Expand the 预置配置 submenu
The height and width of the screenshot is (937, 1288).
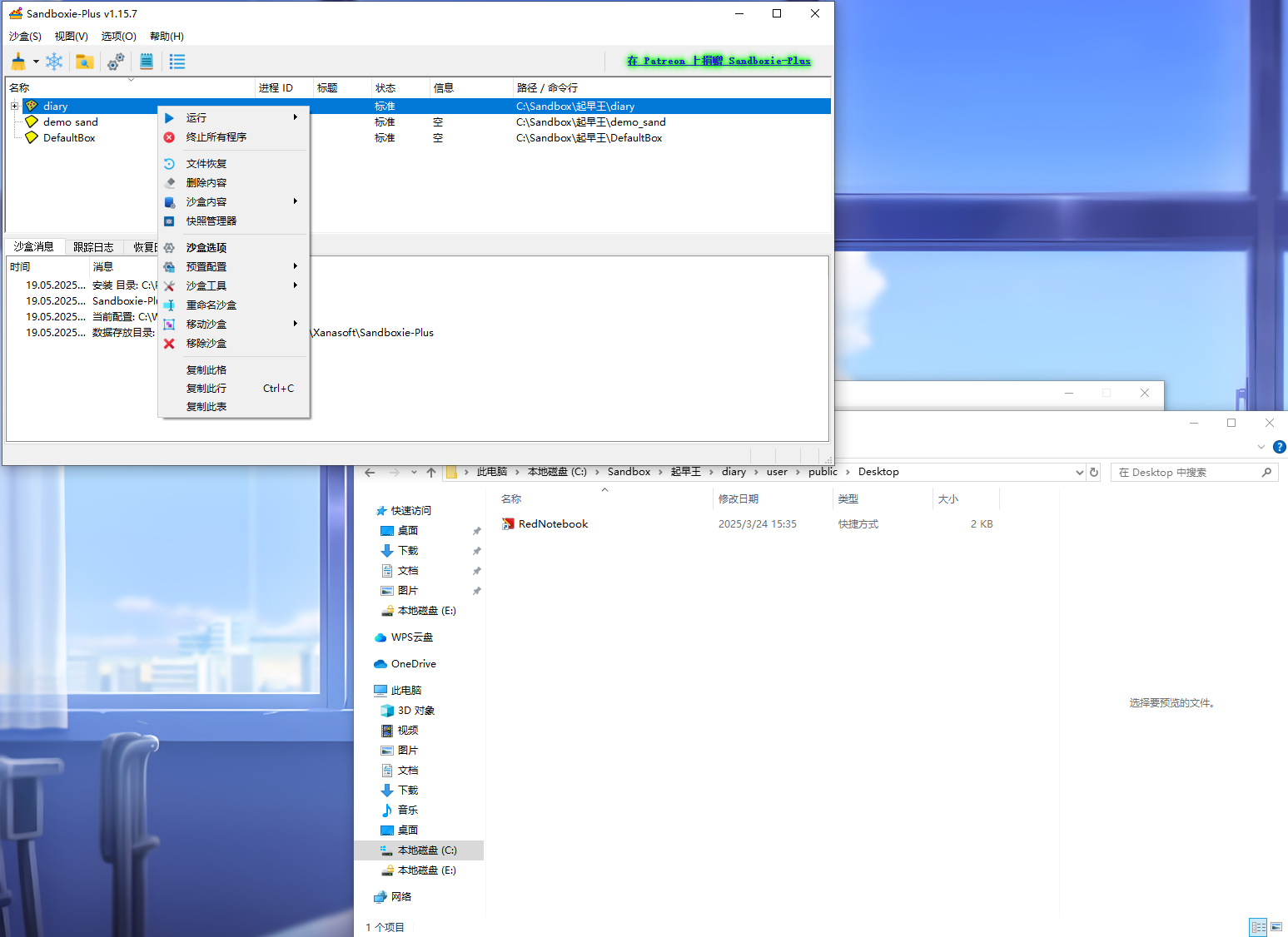[x=234, y=267]
